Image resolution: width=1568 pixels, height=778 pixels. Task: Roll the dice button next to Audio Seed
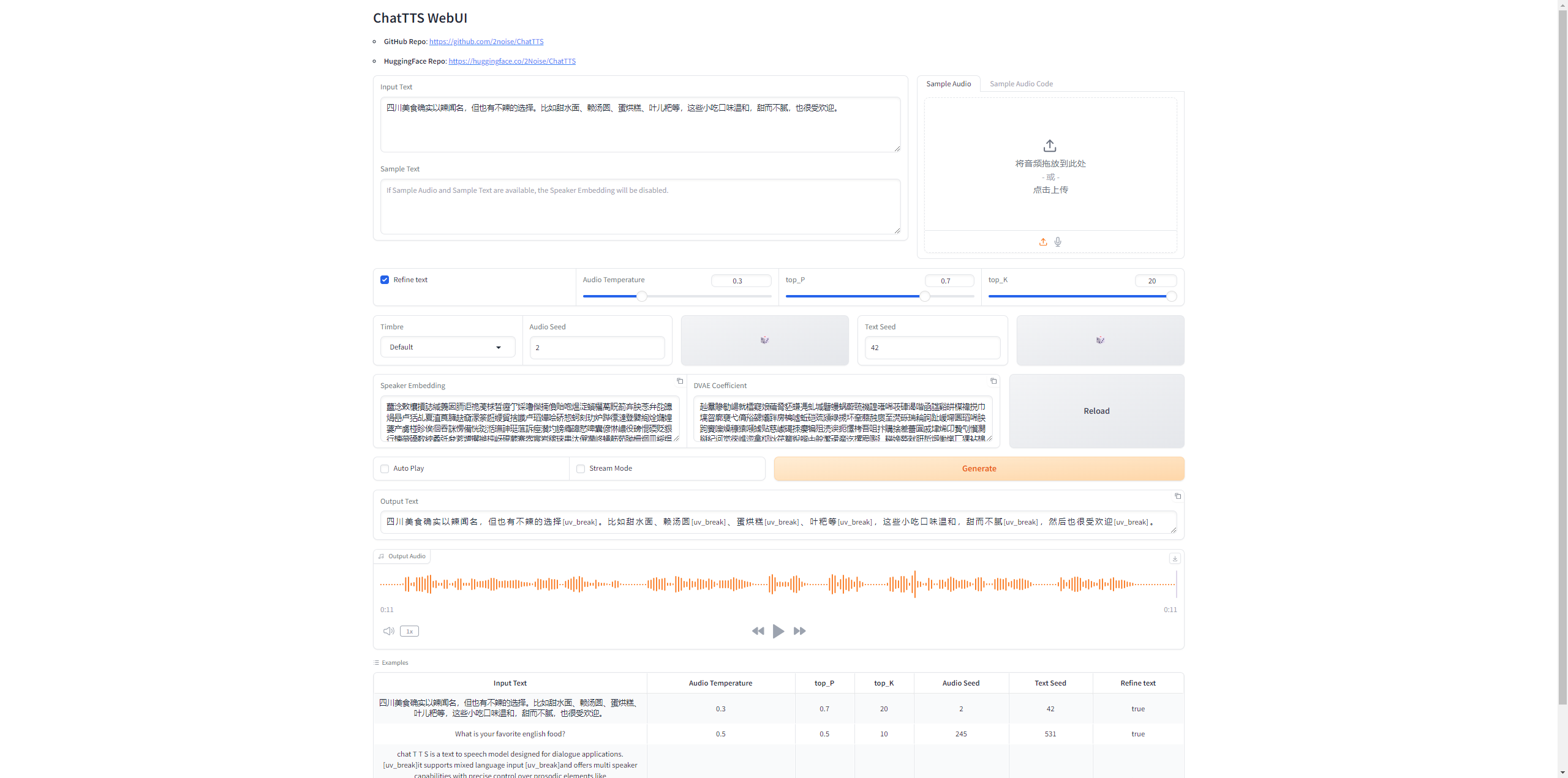pyautogui.click(x=764, y=340)
